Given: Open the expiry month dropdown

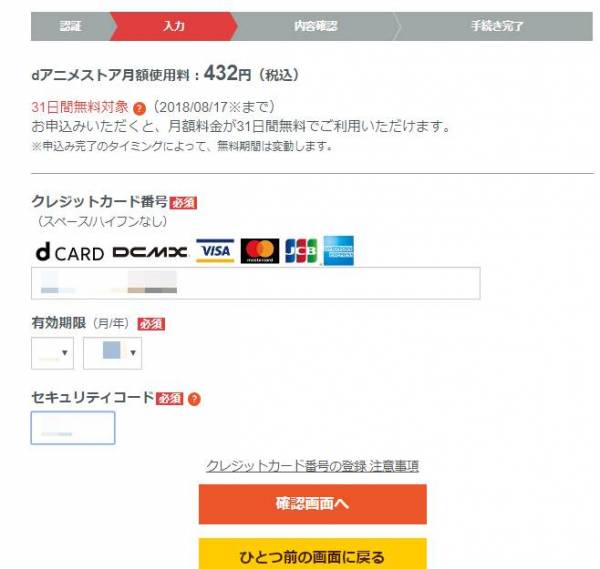Looking at the screenshot, I should click(x=52, y=353).
